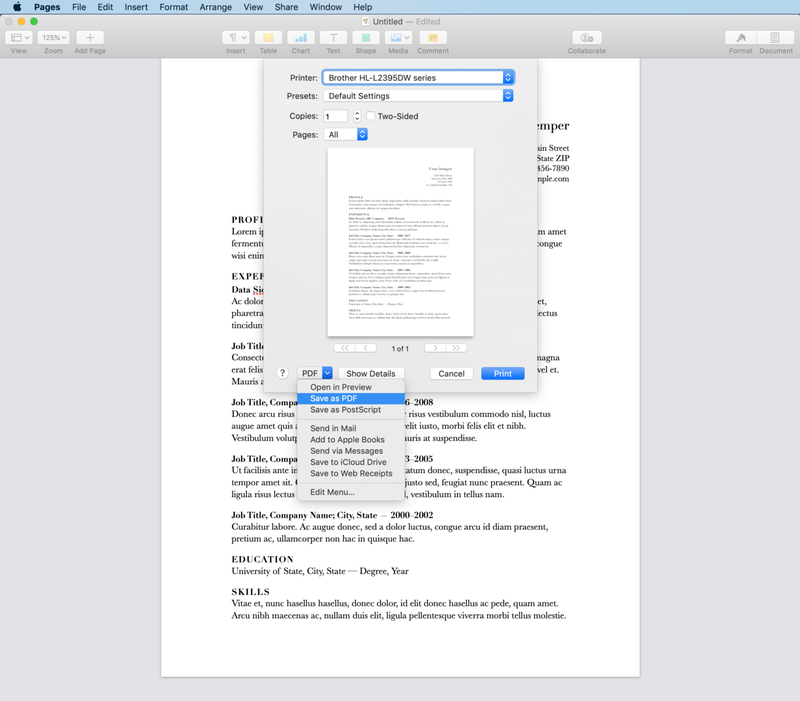Image resolution: width=800 pixels, height=701 pixels.
Task: Add a Shape from the toolbar
Action: [366, 38]
